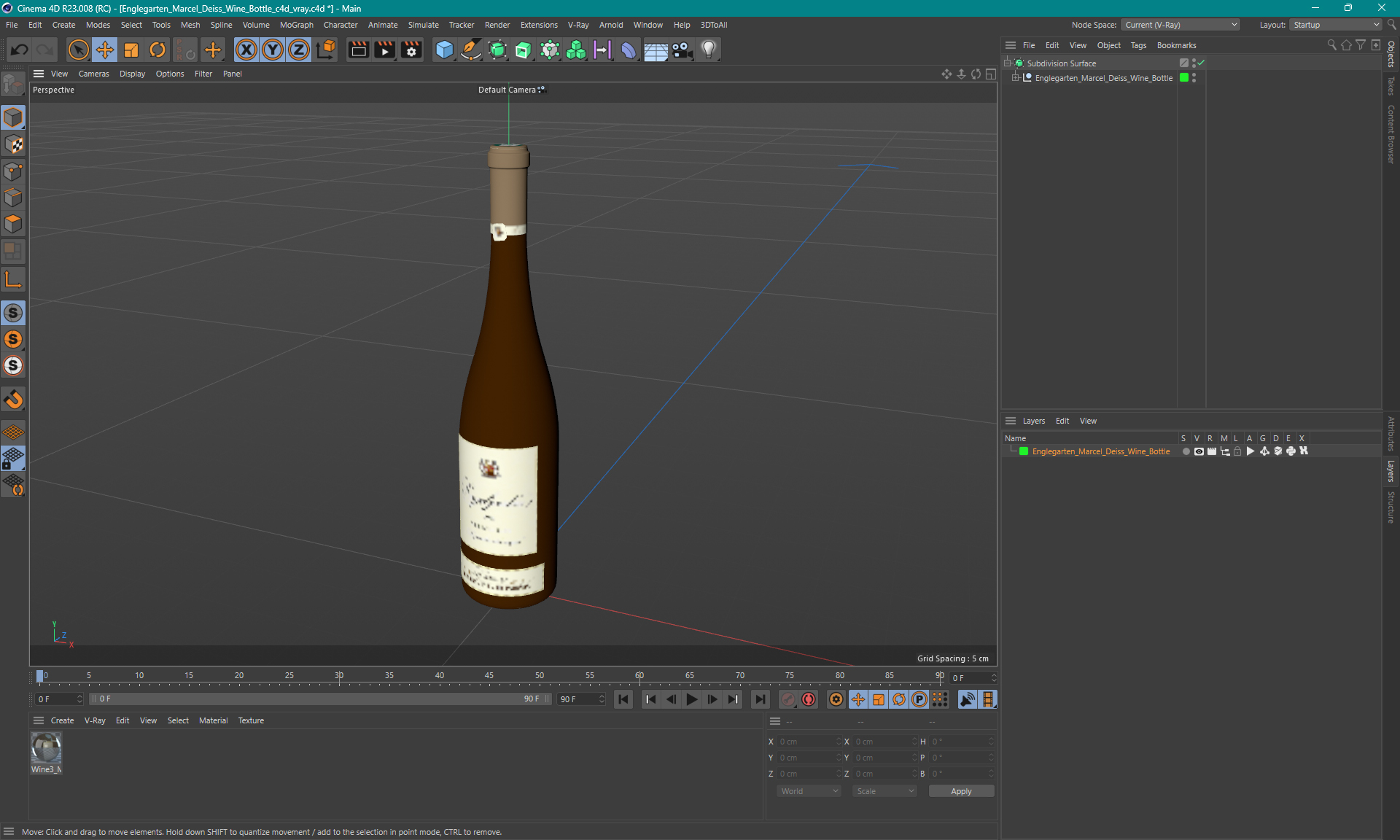This screenshot has height=840, width=1400.
Task: Add a Camera object
Action: pyautogui.click(x=682, y=50)
